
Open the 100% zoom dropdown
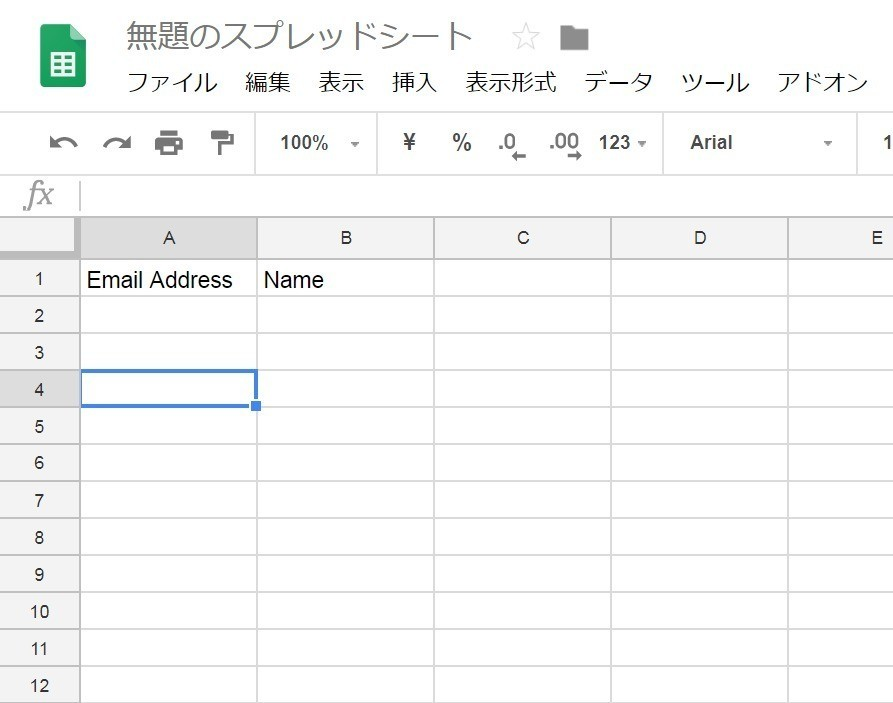coord(319,143)
